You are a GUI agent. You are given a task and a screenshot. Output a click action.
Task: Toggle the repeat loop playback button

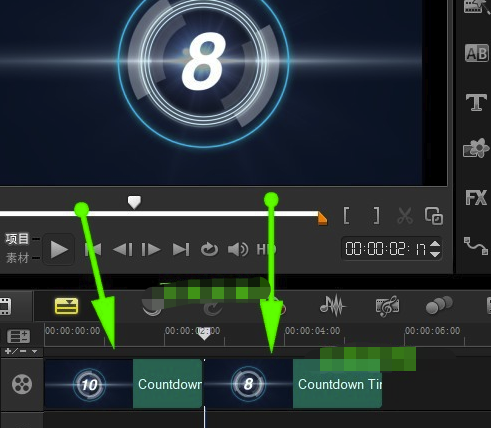(x=209, y=249)
